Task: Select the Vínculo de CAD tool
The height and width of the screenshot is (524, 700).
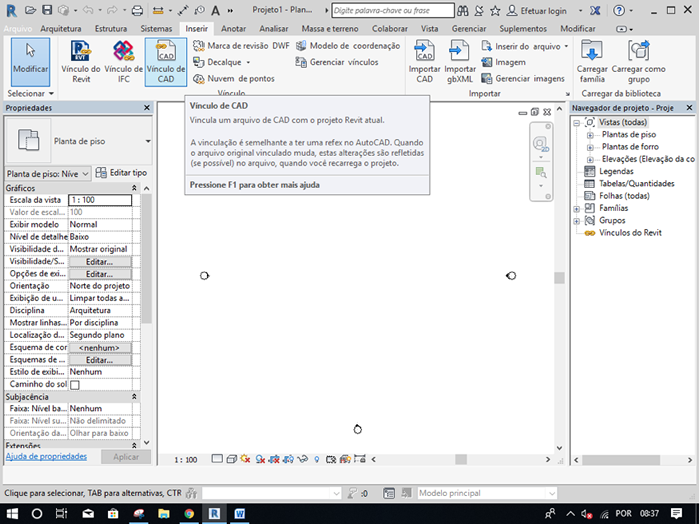Action: pos(166,62)
